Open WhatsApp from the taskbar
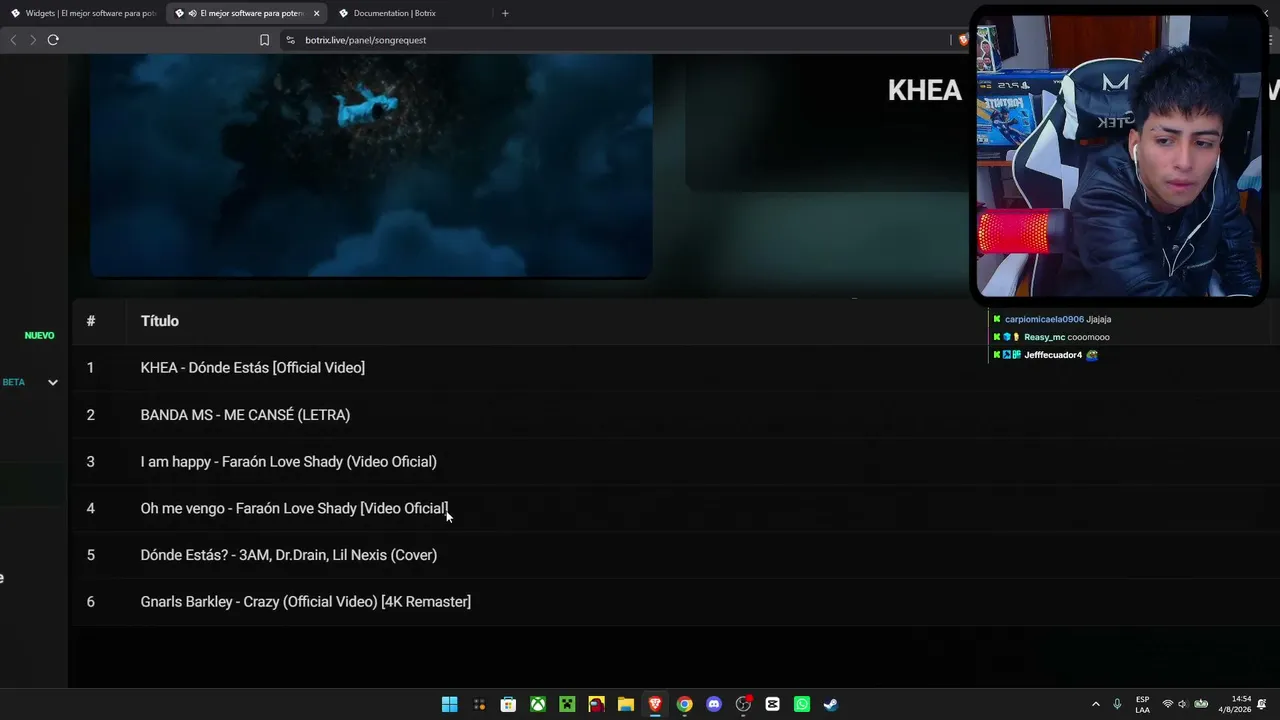Image resolution: width=1280 pixels, height=720 pixels. pos(802,704)
